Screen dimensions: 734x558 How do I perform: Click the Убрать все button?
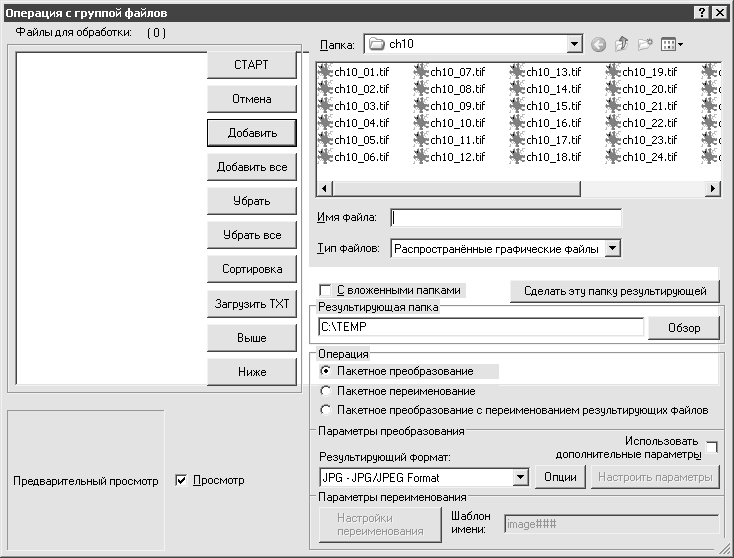tap(251, 235)
